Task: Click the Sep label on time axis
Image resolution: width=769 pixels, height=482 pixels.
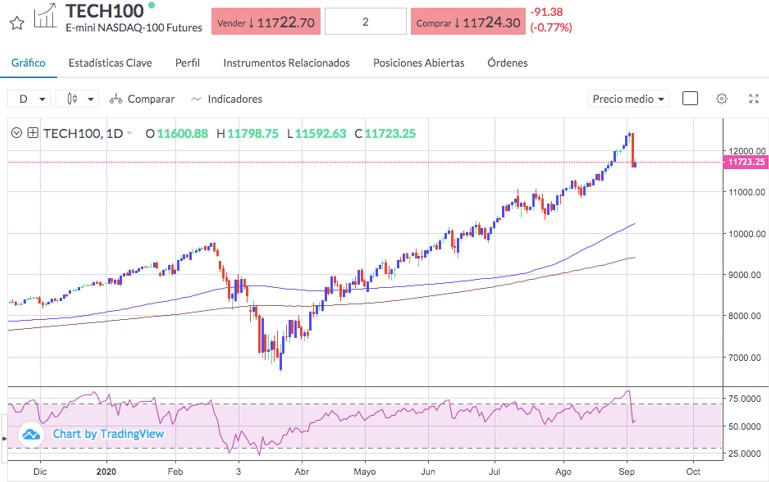Action: coord(627,472)
